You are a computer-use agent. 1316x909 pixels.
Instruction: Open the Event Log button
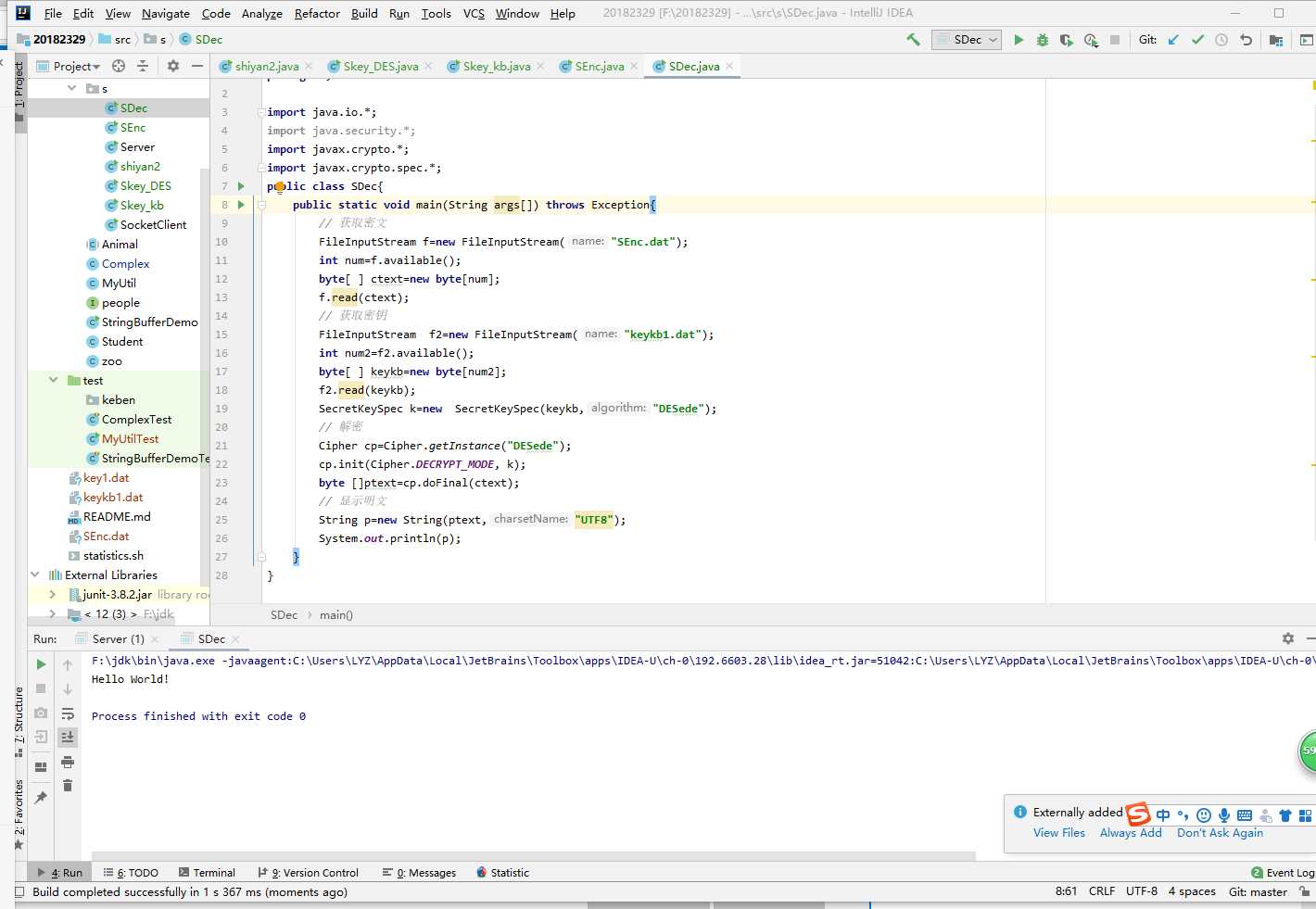(x=1283, y=873)
